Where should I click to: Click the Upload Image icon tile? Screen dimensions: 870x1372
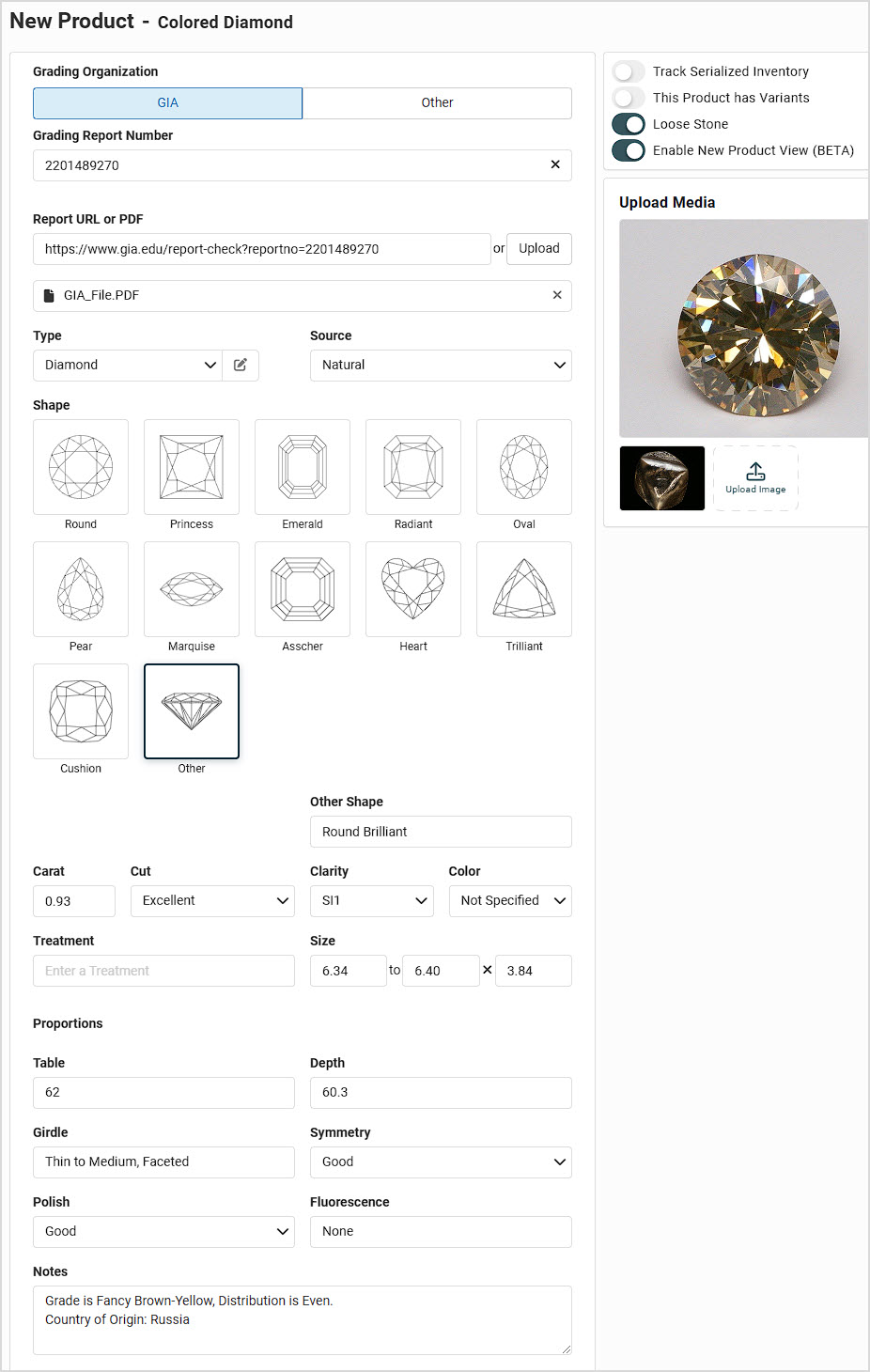click(x=755, y=478)
